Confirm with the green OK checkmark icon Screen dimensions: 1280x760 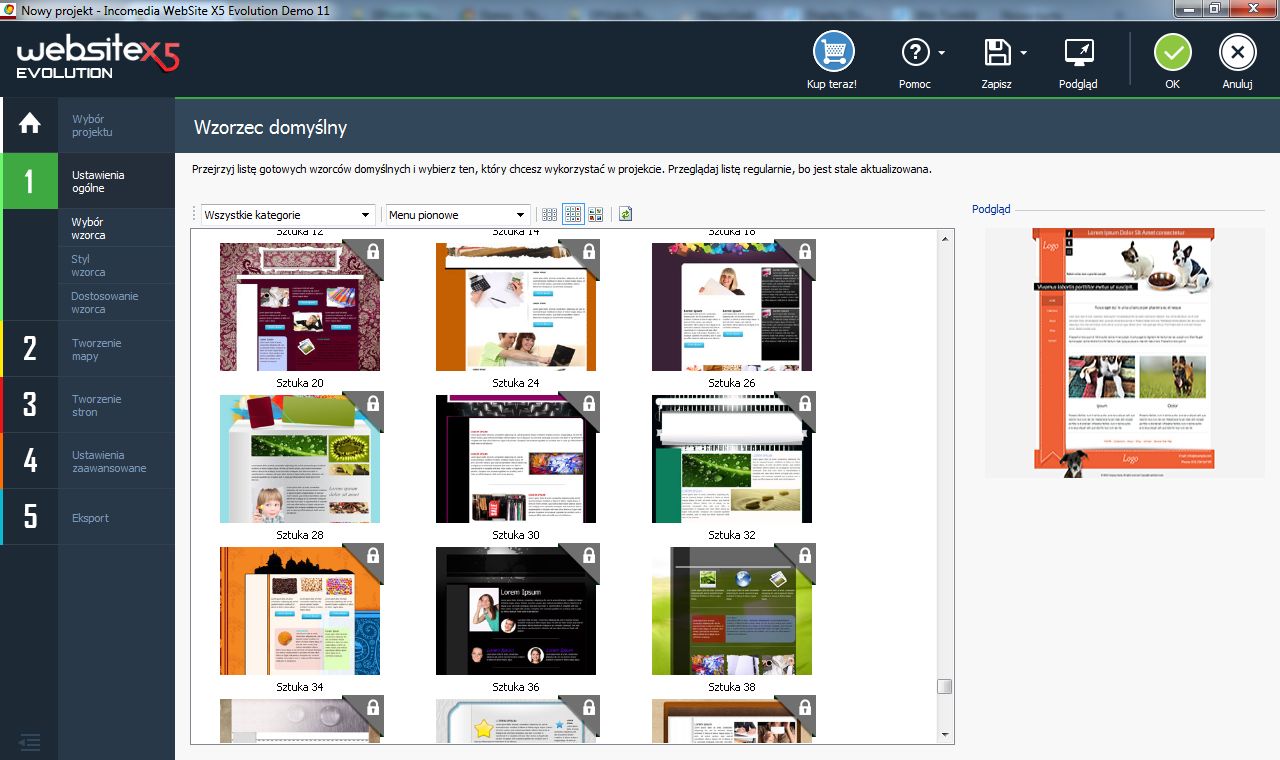(1173, 52)
